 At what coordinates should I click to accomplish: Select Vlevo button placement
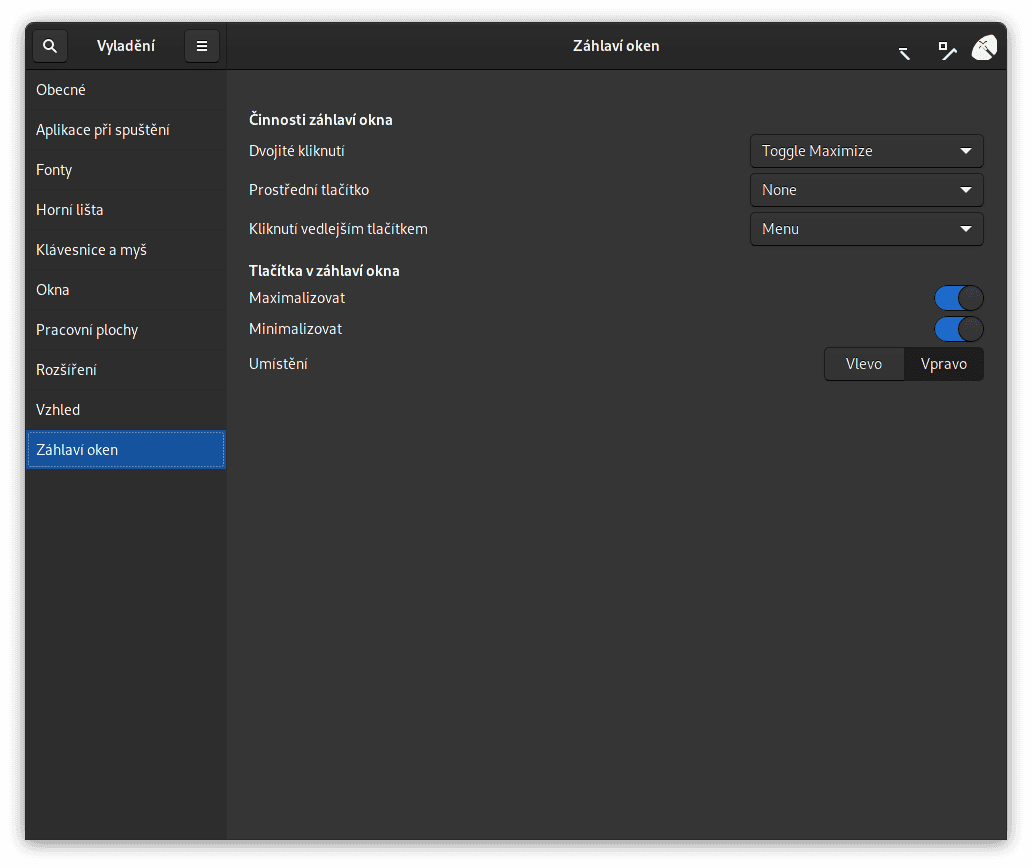tap(864, 364)
